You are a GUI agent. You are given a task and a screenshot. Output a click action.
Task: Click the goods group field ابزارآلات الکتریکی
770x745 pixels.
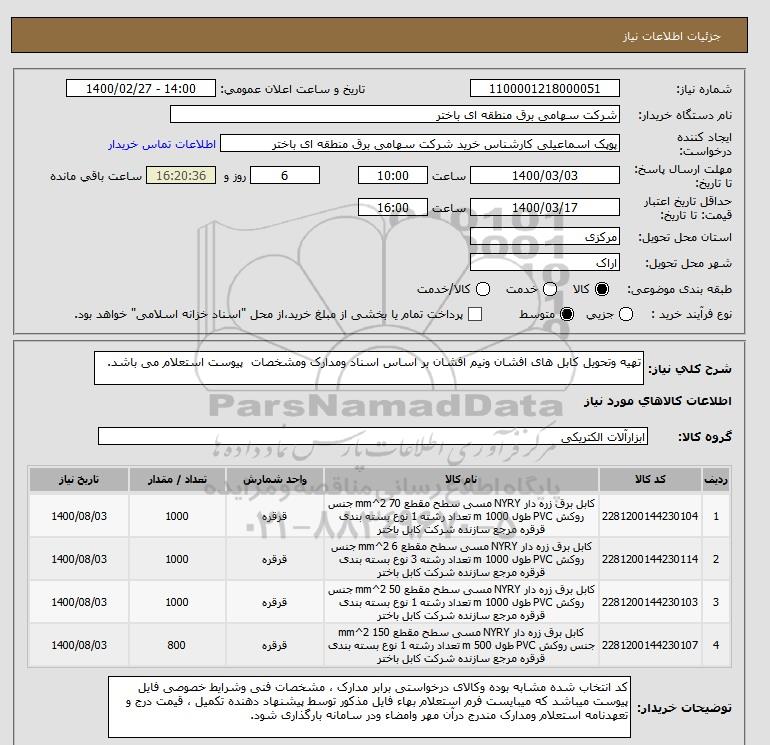373,436
